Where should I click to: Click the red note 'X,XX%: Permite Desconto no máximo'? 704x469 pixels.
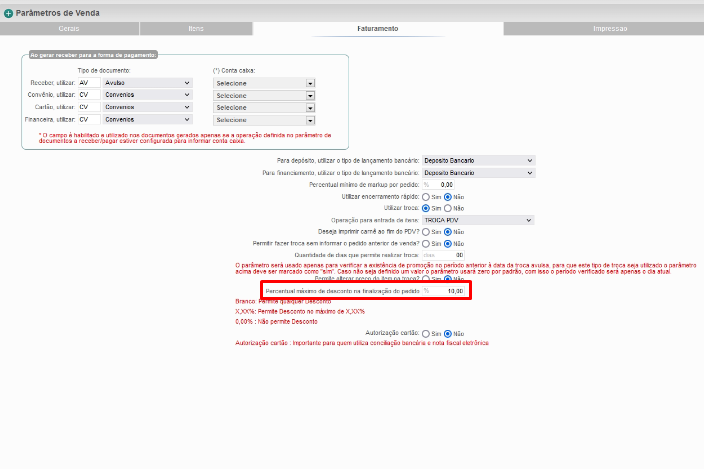click(300, 311)
